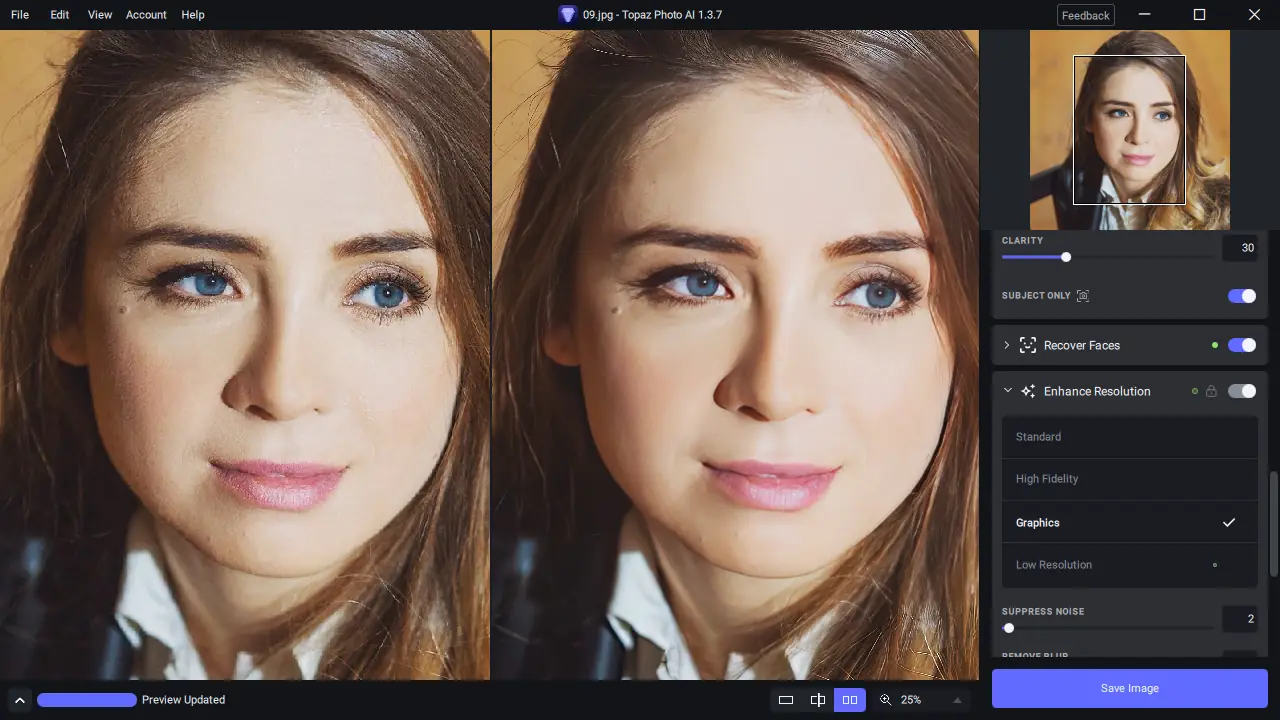This screenshot has height=720, width=1280.
Task: Select the High Fidelity enhance model
Action: point(1130,479)
